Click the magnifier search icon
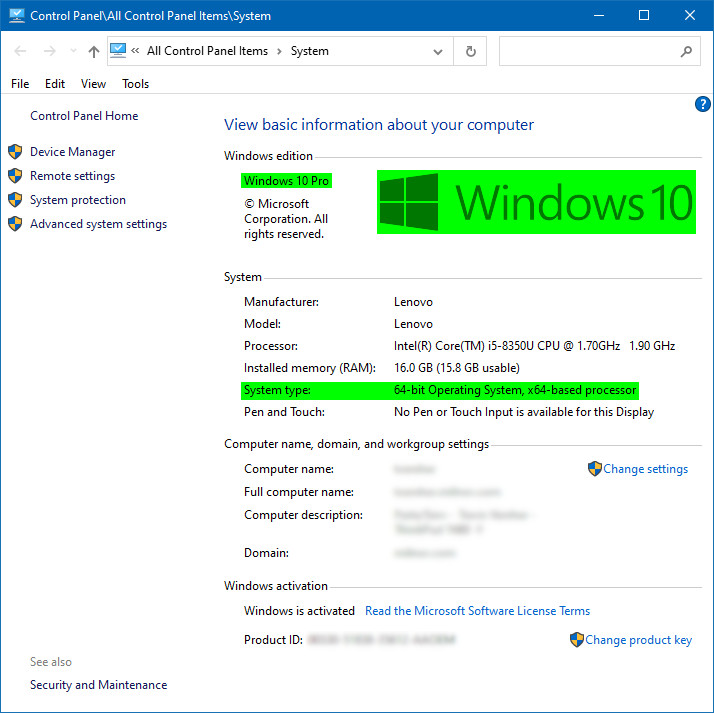 pyautogui.click(x=686, y=51)
